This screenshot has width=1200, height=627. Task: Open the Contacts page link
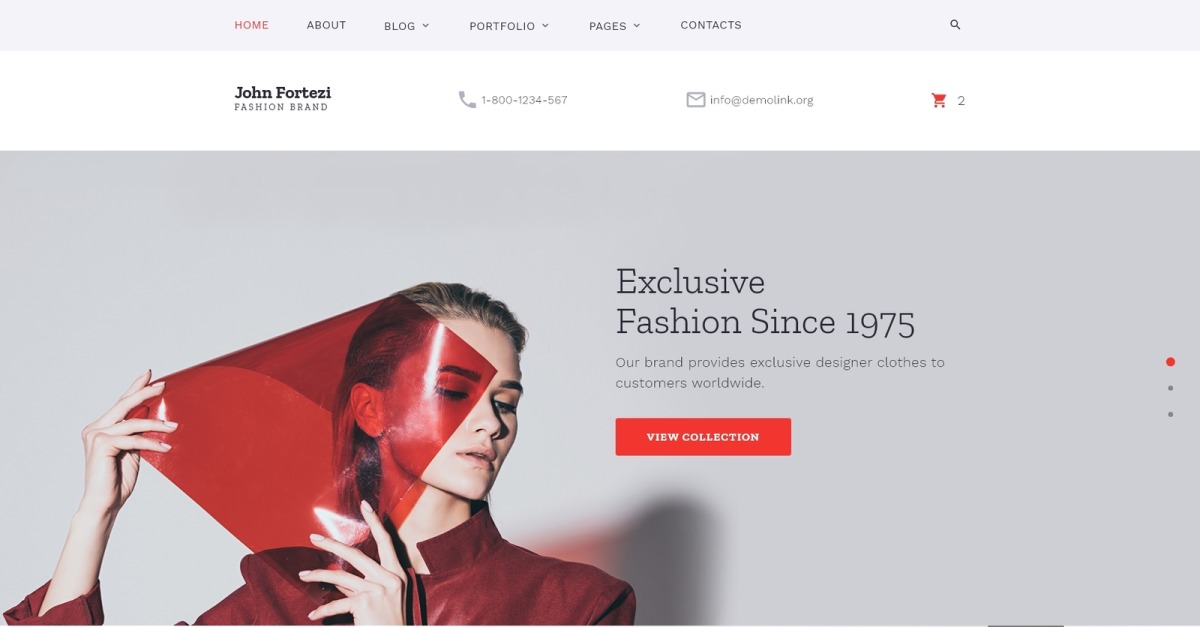(711, 25)
